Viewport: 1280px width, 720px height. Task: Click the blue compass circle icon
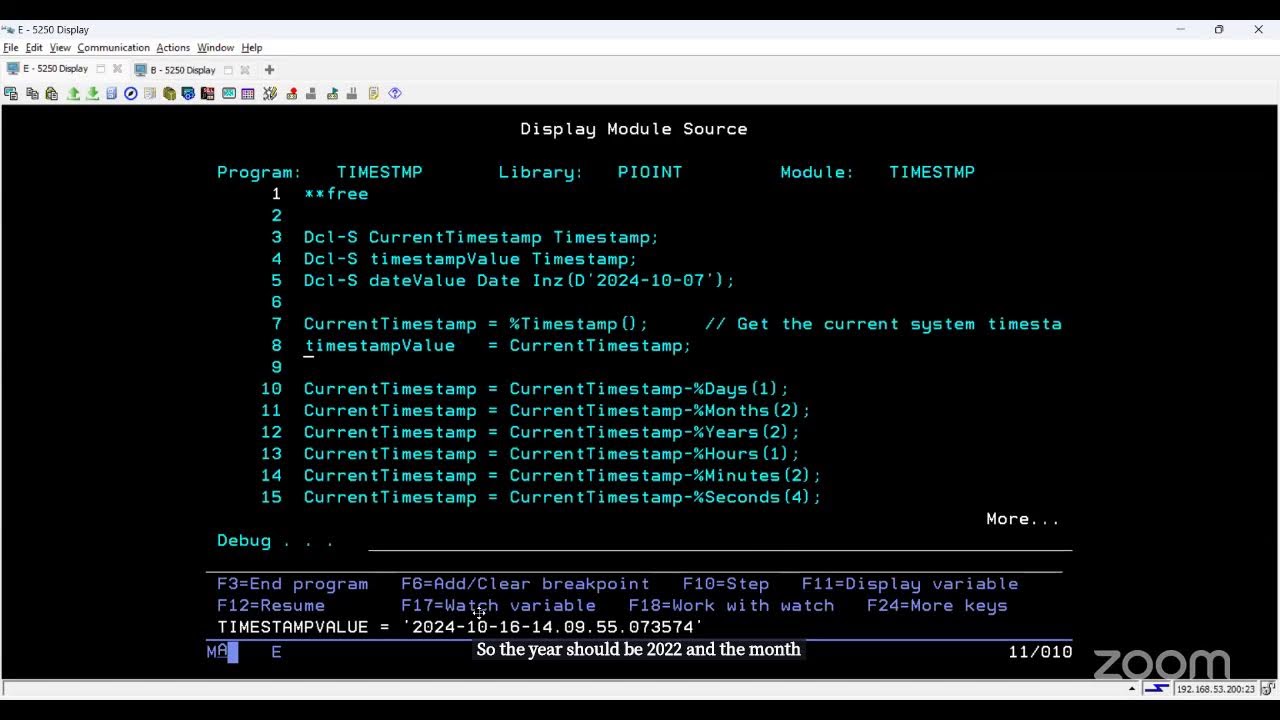(130, 93)
